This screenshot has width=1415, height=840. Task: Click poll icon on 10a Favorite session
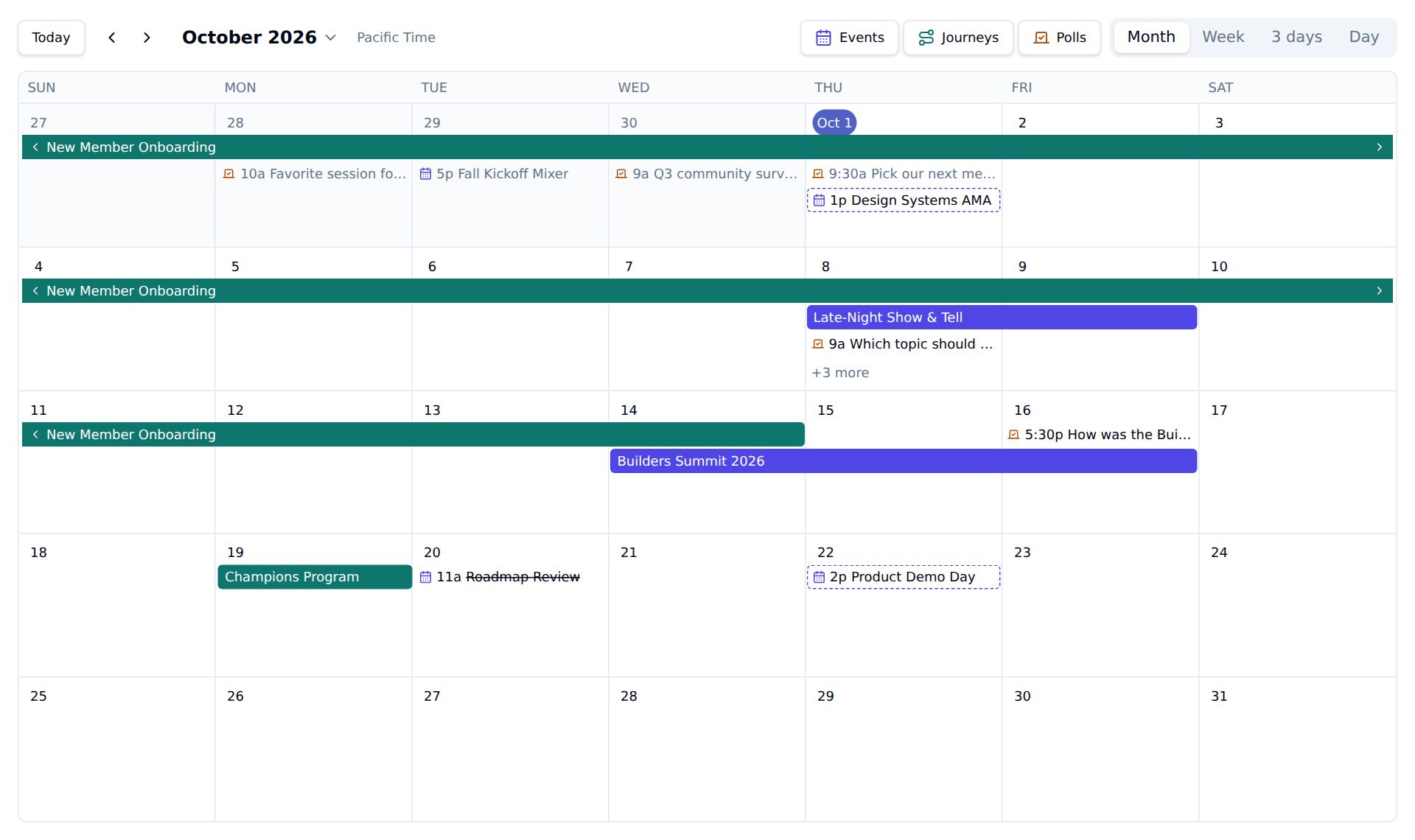click(x=229, y=174)
